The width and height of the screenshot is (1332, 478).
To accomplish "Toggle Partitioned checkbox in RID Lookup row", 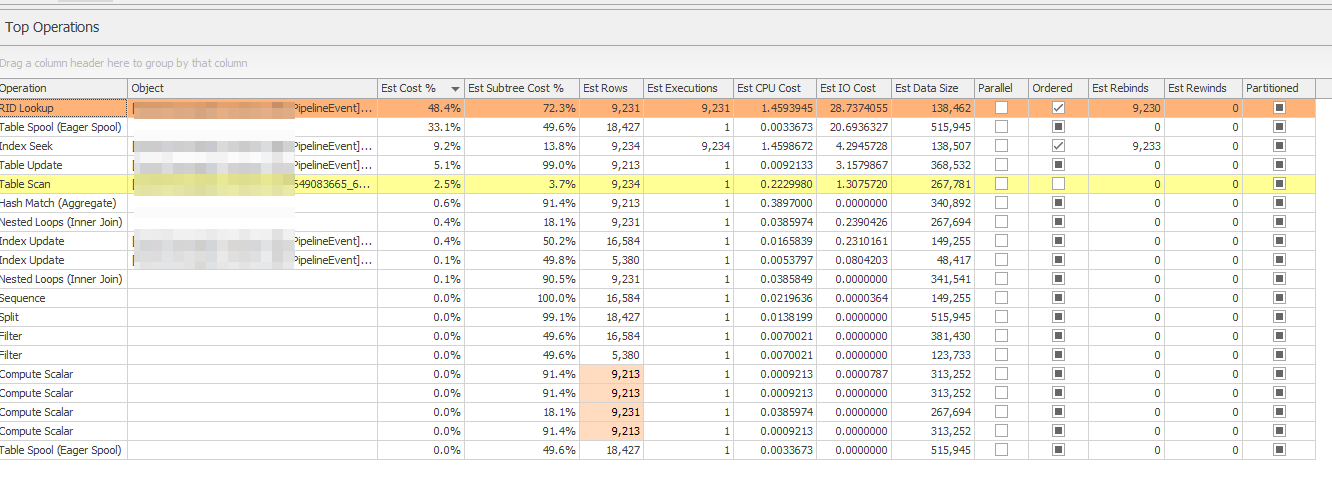I will [x=1279, y=108].
